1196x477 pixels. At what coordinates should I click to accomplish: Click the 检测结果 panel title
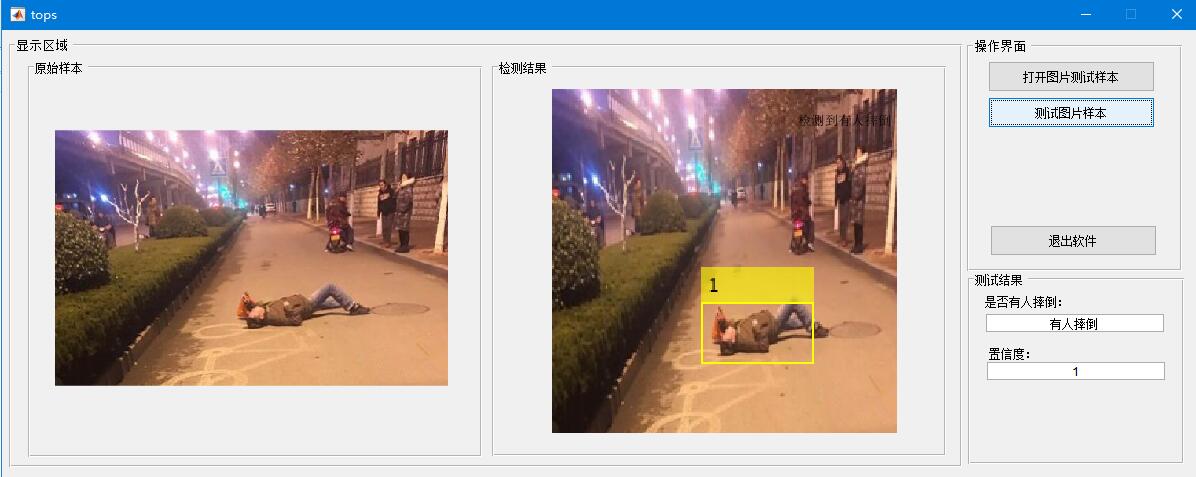click(x=522, y=68)
